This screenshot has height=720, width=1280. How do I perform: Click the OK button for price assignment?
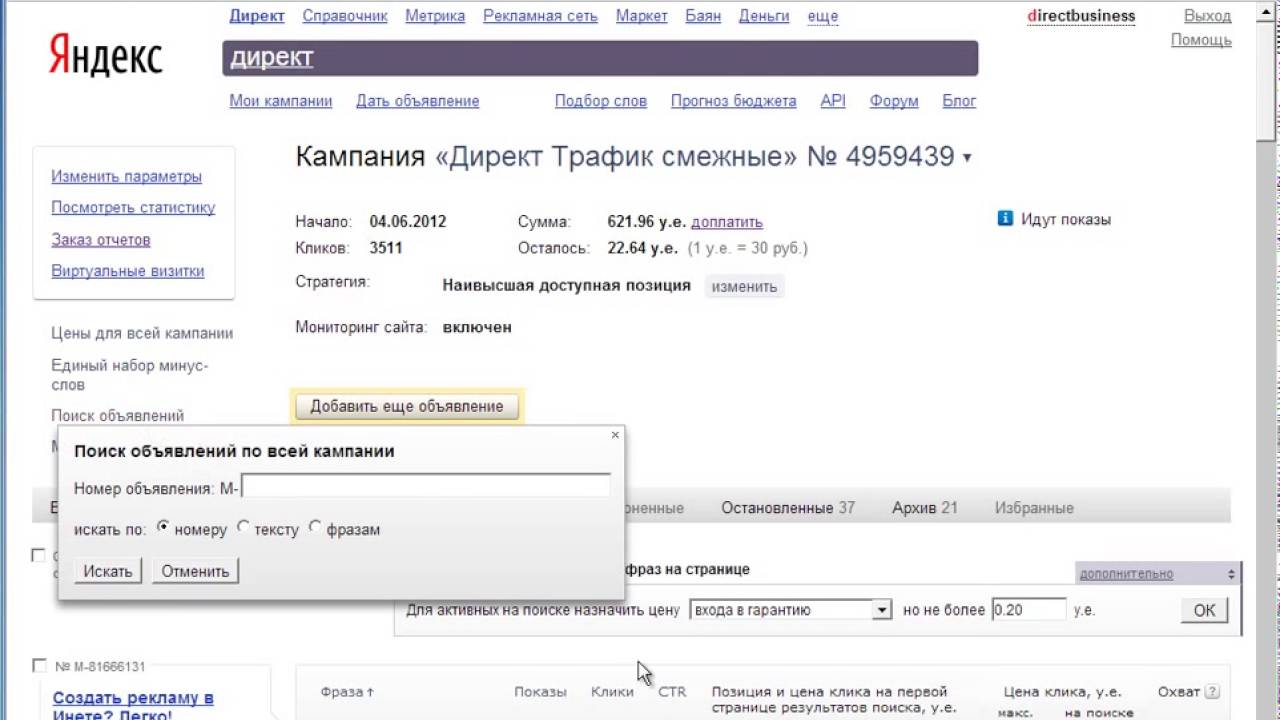pyautogui.click(x=1204, y=610)
